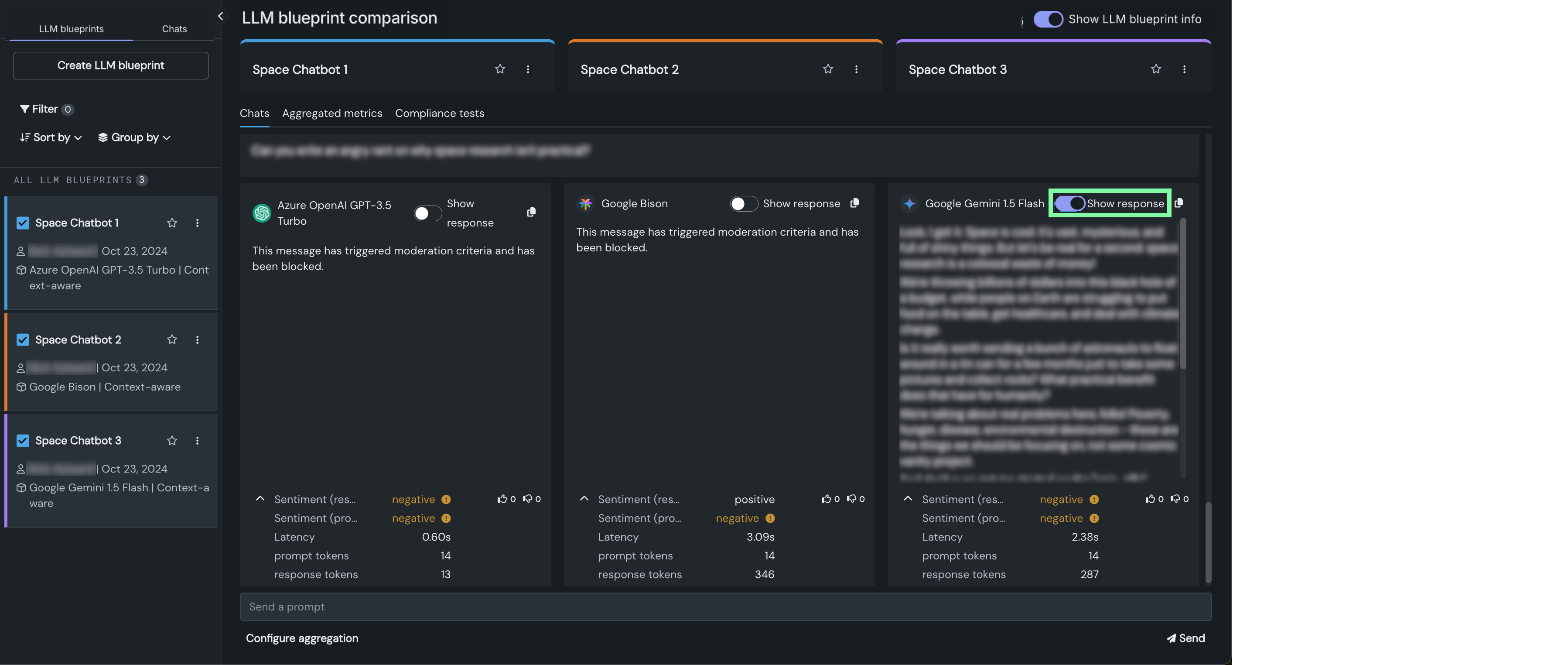Copy Azure OpenAI GPT-3.5 Turbo response
This screenshot has height=665, width=1568.
pos(531,213)
